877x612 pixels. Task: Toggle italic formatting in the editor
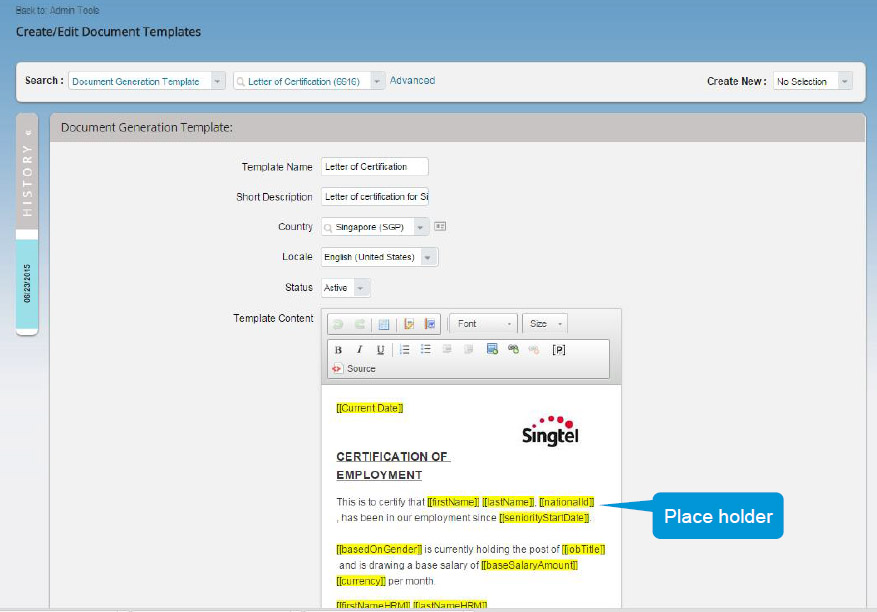(359, 350)
